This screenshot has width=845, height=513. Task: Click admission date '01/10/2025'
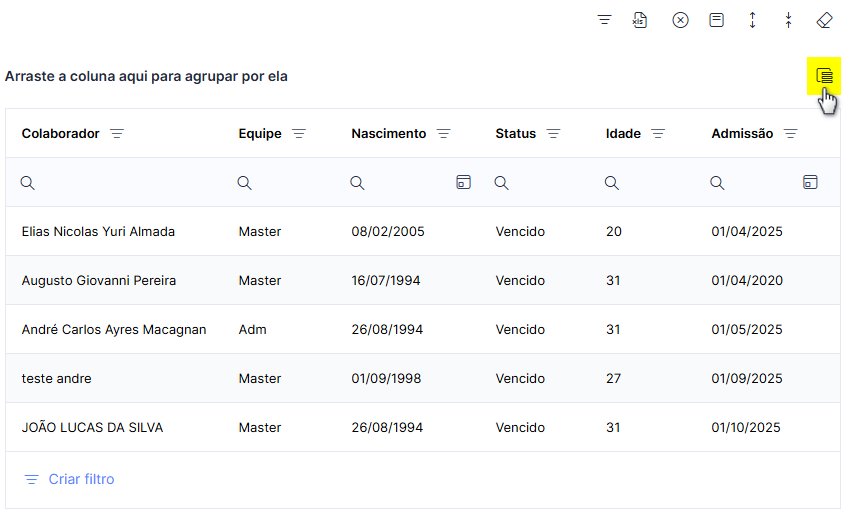coord(746,428)
